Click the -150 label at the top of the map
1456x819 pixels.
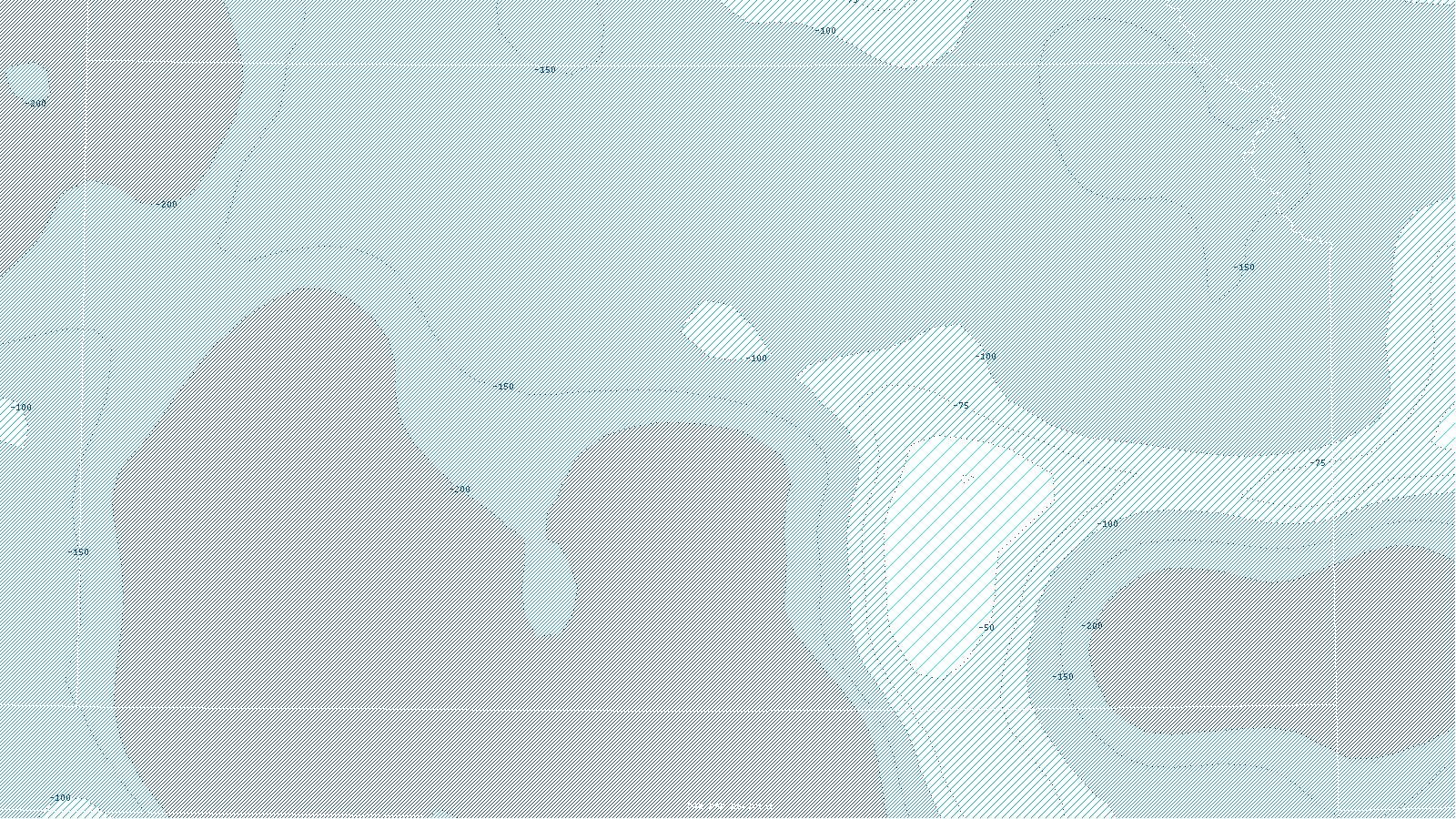click(544, 70)
